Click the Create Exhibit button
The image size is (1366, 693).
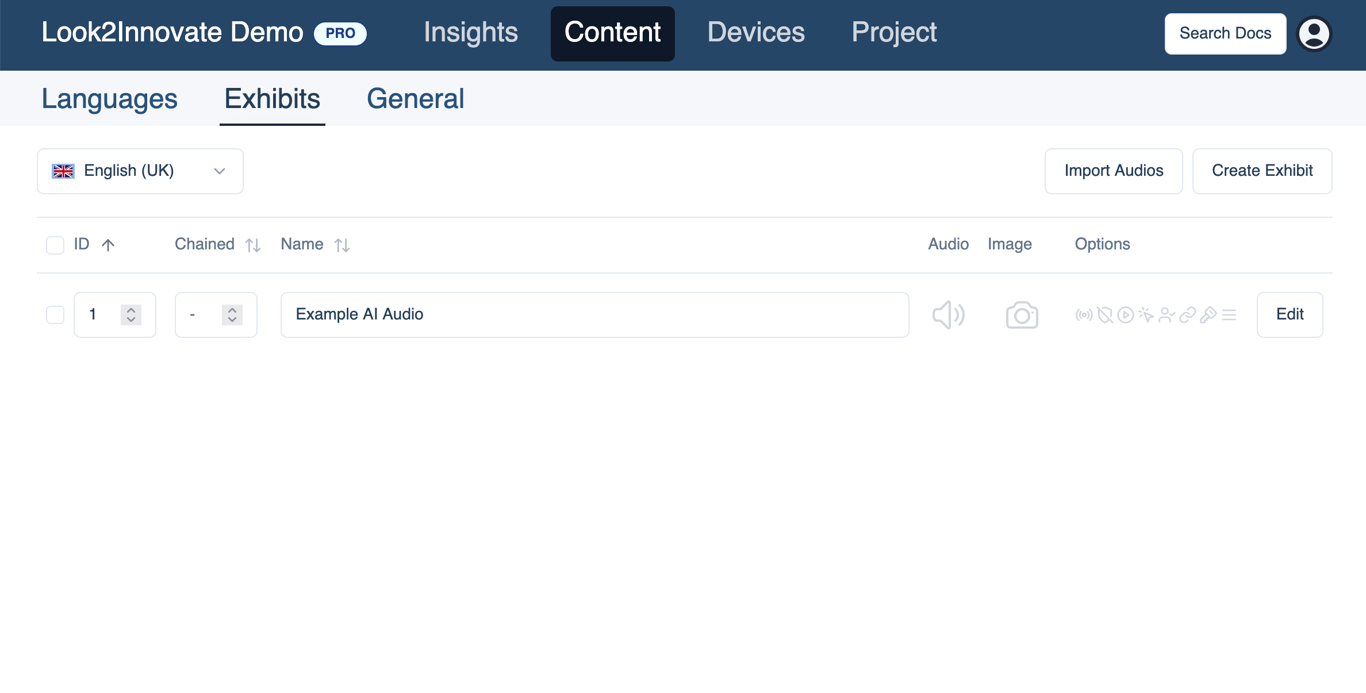(1262, 171)
